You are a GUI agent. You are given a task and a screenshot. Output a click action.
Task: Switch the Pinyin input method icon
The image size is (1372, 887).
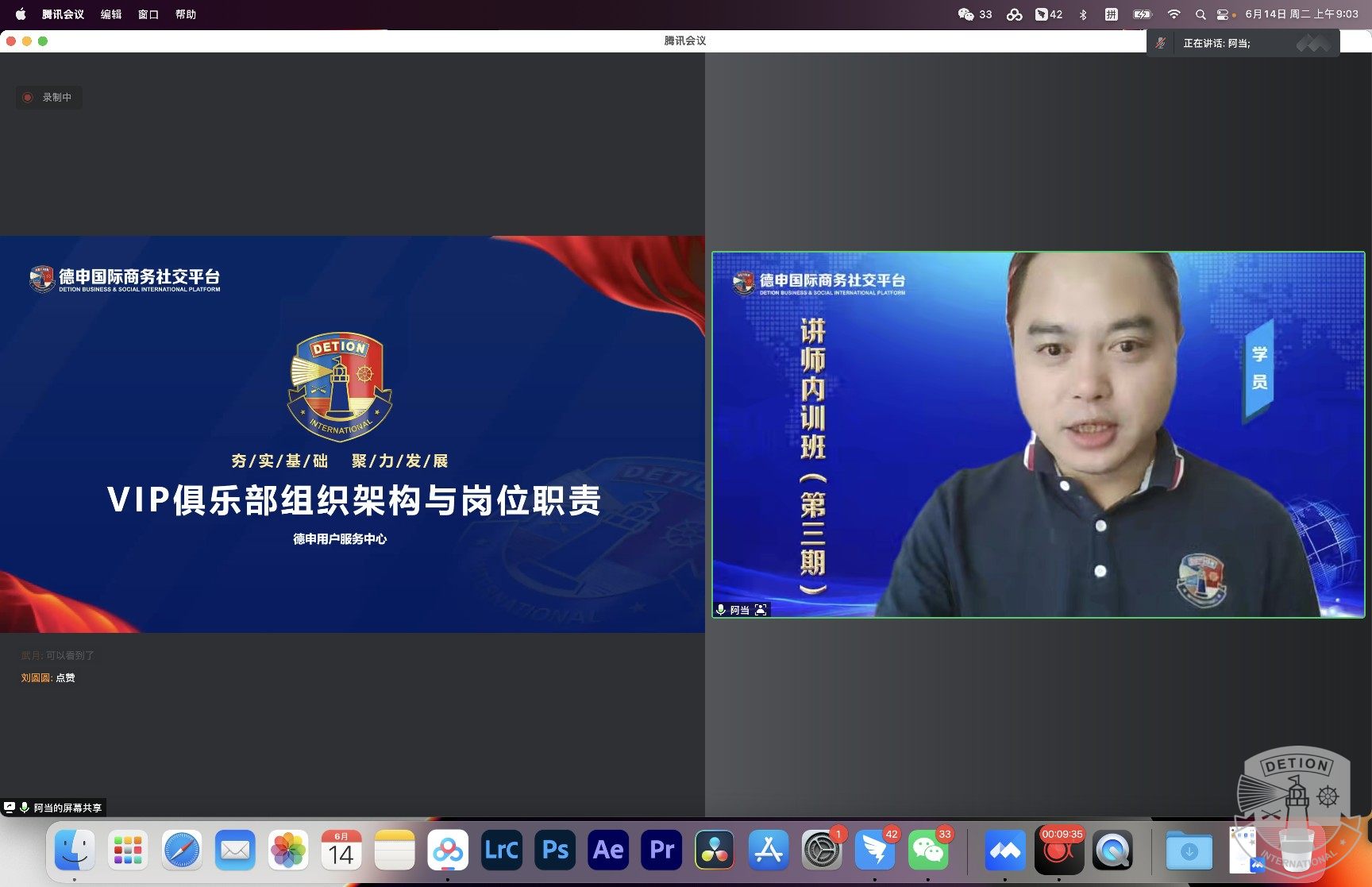pos(1111,14)
